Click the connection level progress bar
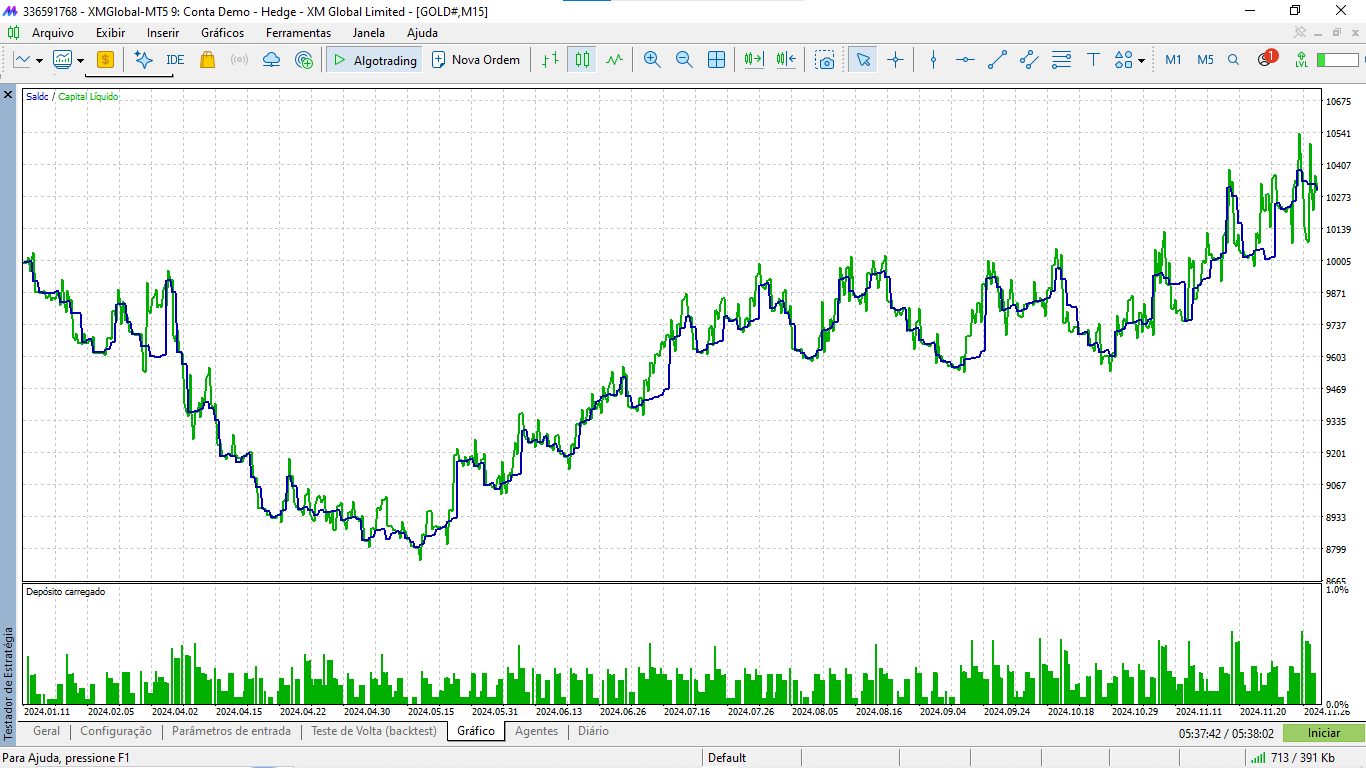Image resolution: width=1366 pixels, height=768 pixels. 1337,61
